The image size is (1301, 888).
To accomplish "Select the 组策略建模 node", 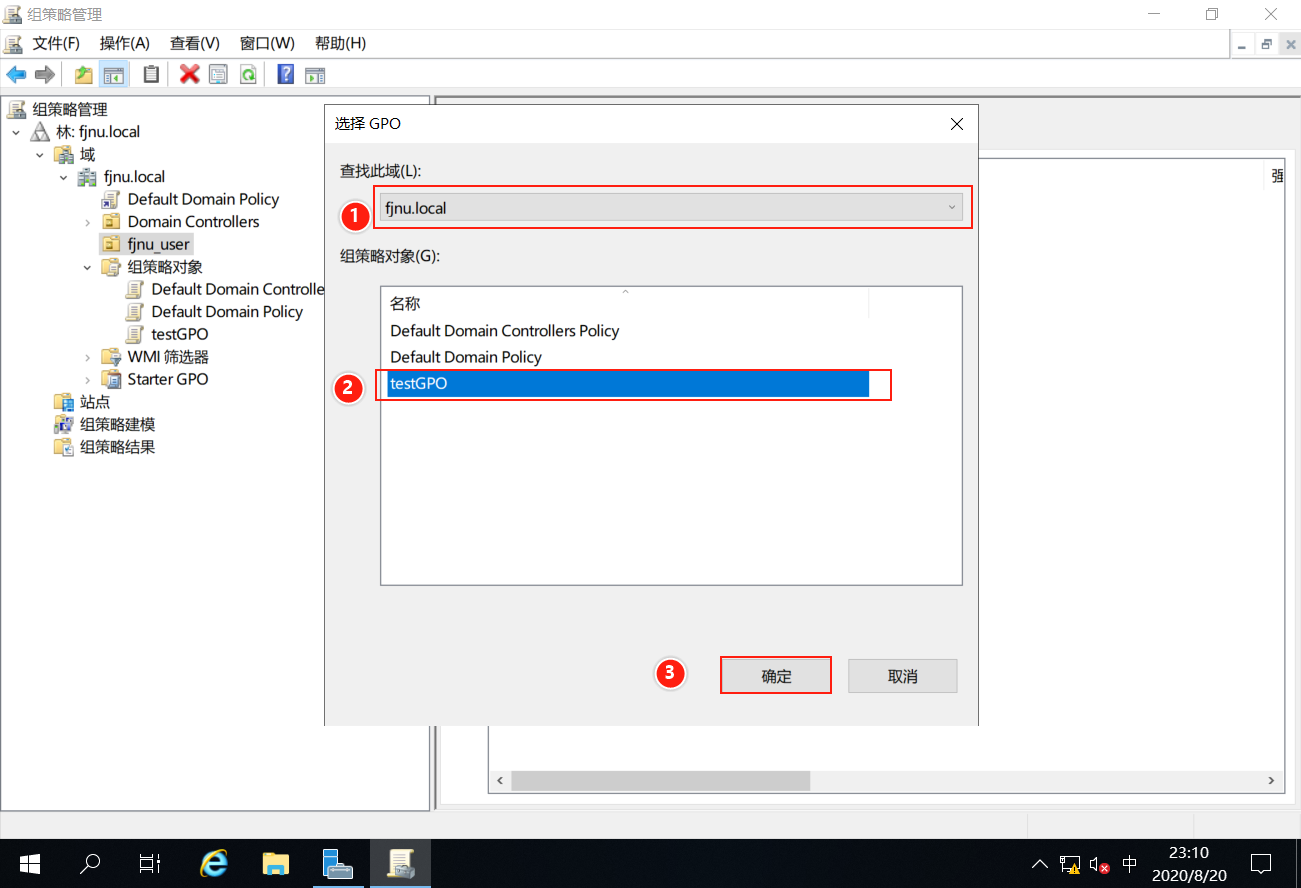I will (x=117, y=424).
